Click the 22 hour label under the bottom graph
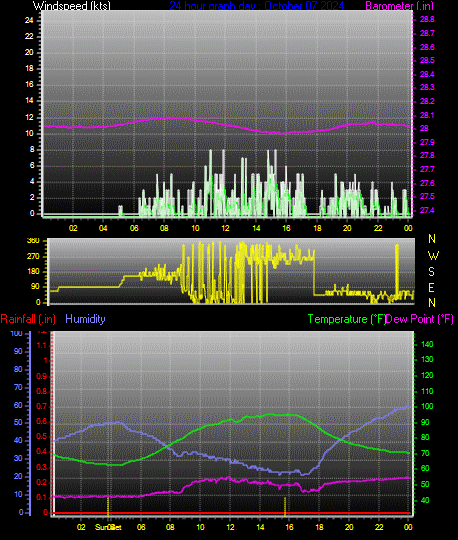 point(379,527)
